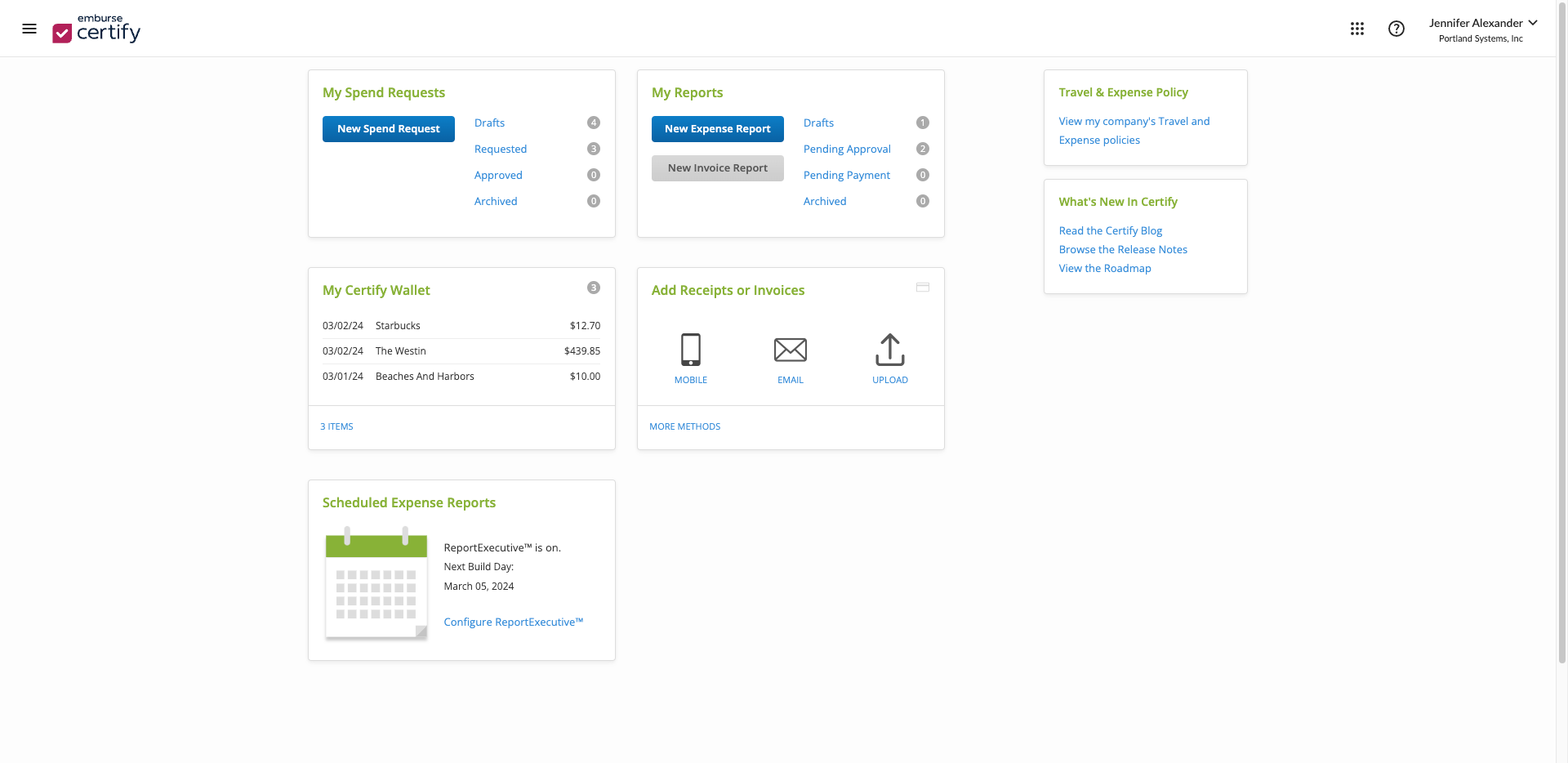Image resolution: width=1568 pixels, height=763 pixels.
Task: Select the Mobile receipt upload icon
Action: click(x=691, y=350)
